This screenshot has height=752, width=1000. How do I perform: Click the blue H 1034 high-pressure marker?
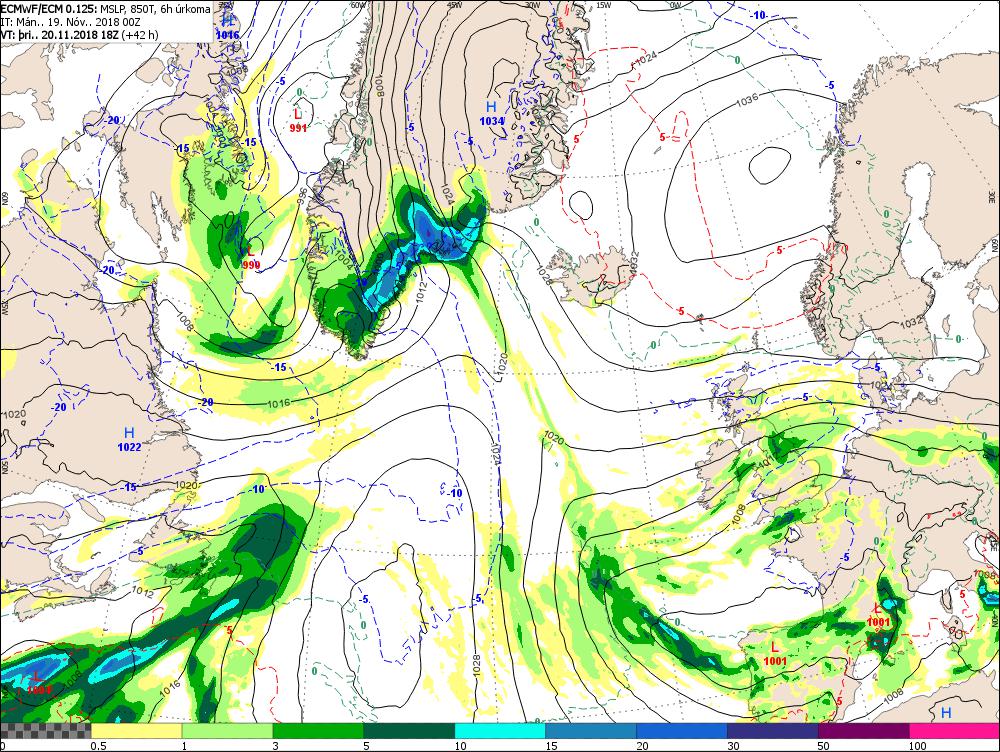[492, 114]
